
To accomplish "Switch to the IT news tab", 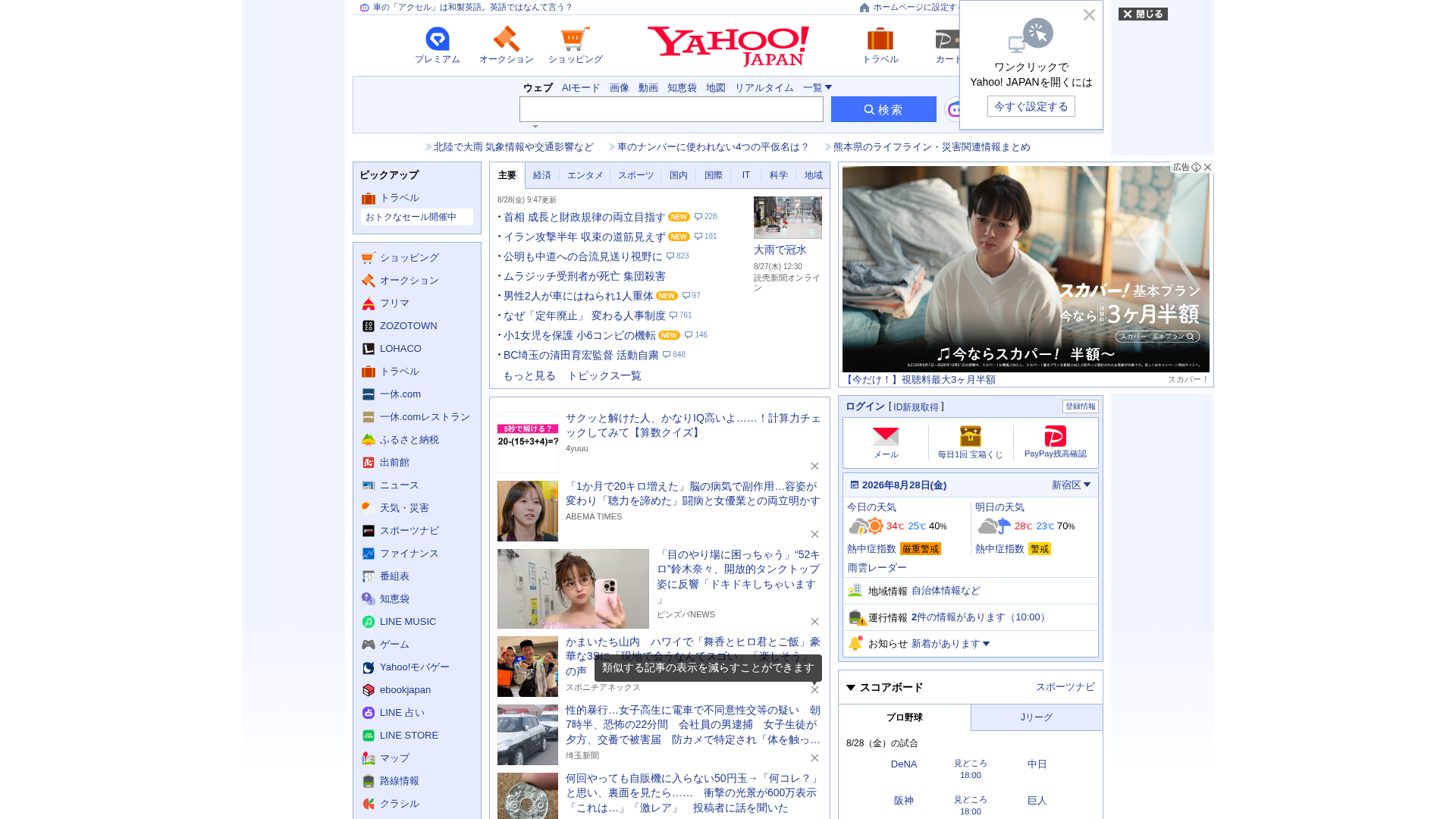I will (x=746, y=175).
